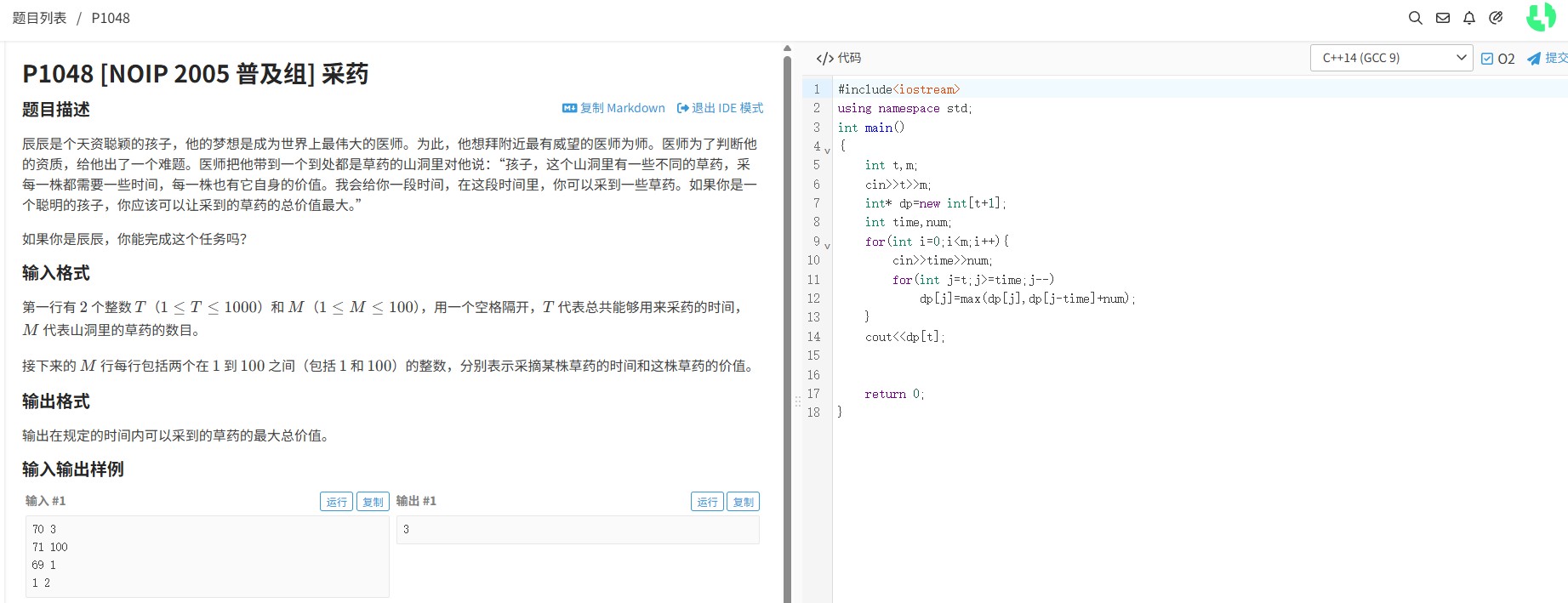Click line number 18 in the gutter
This screenshot has height=603, width=1568.
(814, 412)
